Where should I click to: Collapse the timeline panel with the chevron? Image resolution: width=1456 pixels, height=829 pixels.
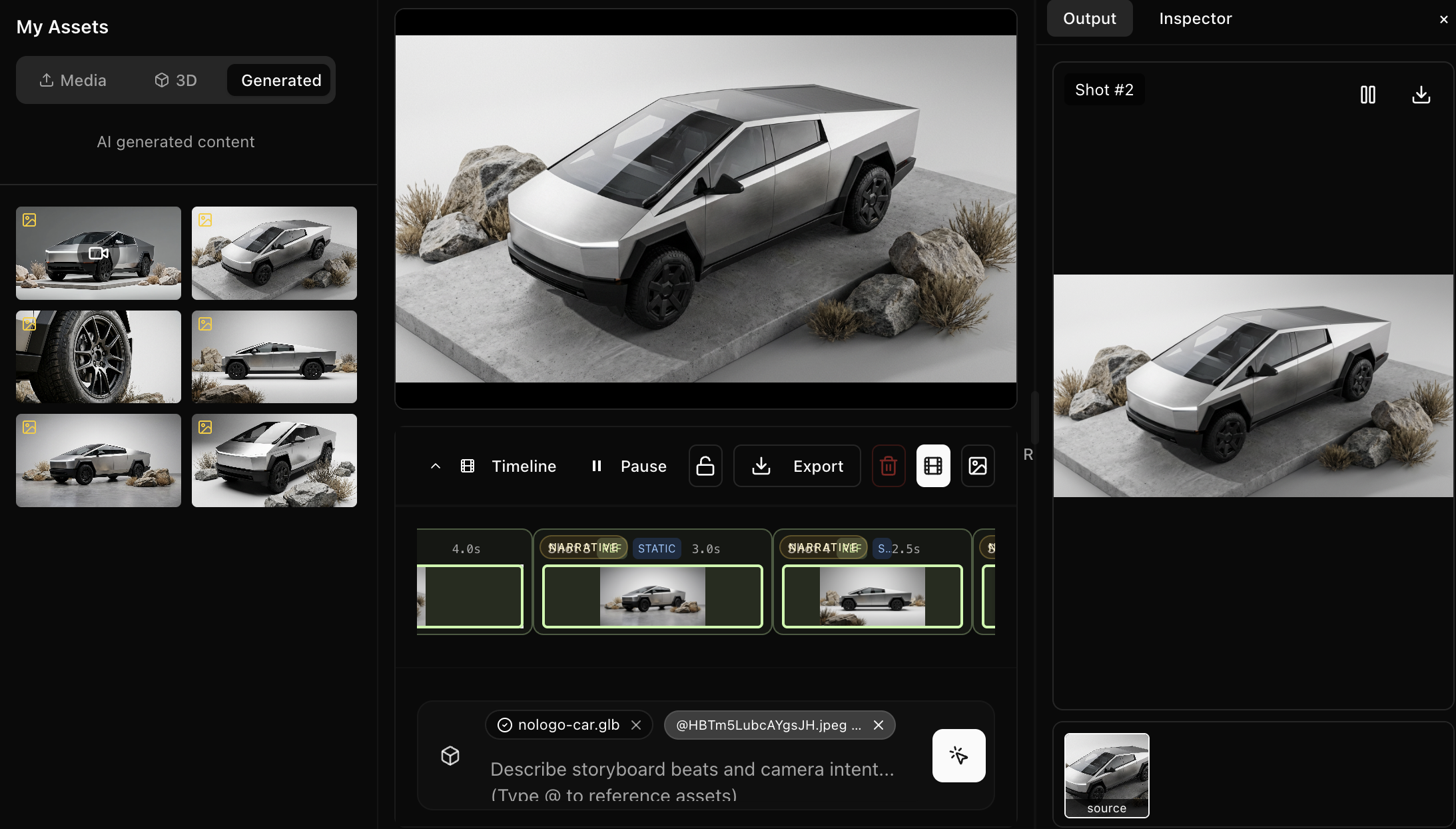436,466
